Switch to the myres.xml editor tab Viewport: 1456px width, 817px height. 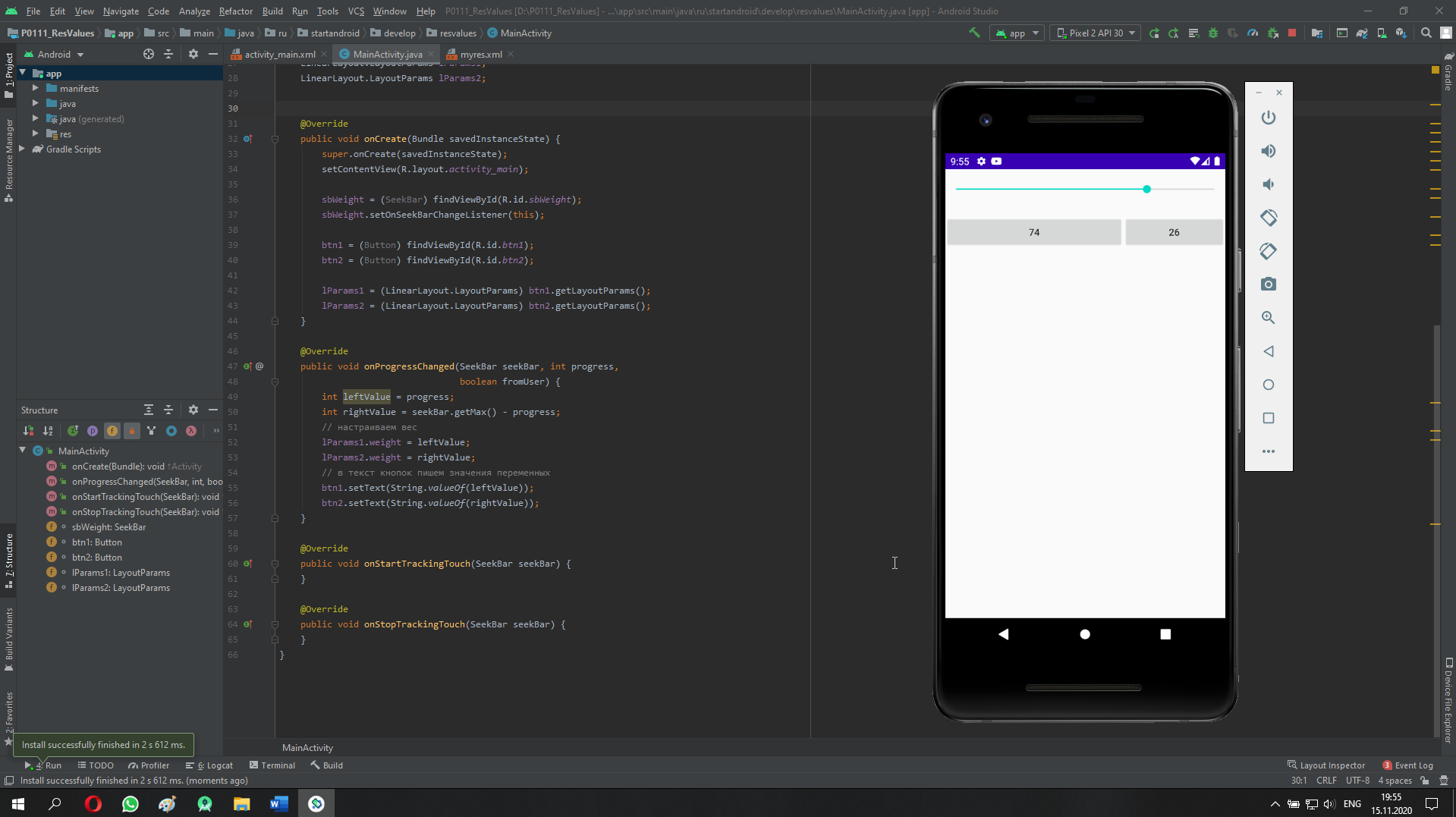480,55
